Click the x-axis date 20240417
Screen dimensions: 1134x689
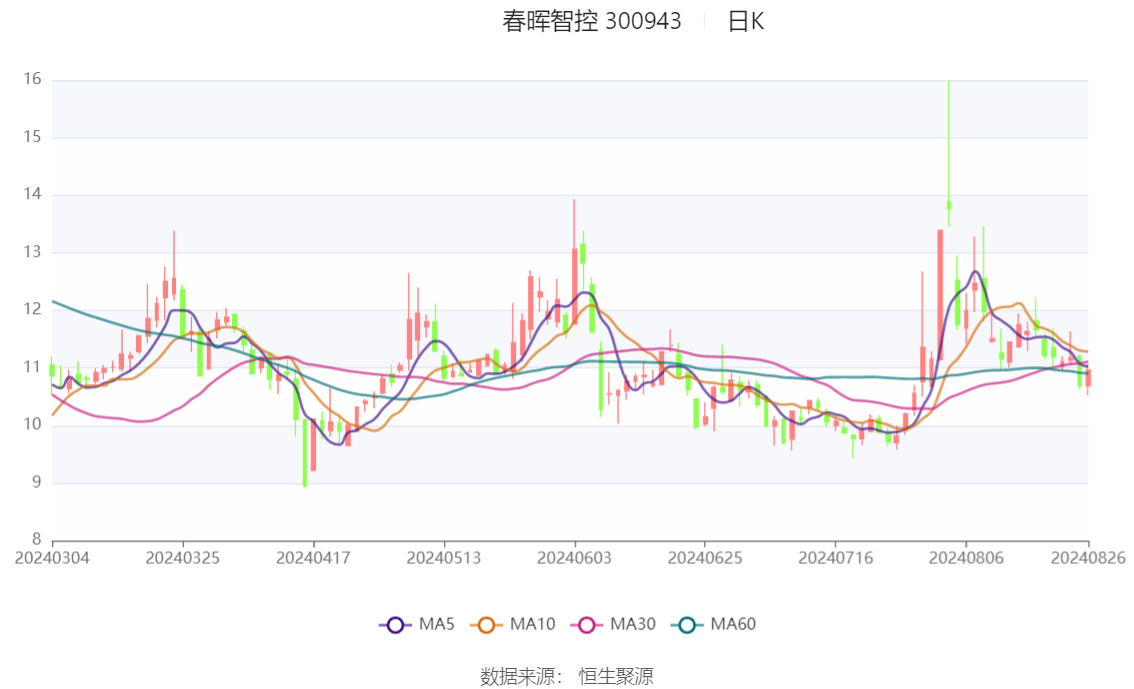click(x=313, y=558)
